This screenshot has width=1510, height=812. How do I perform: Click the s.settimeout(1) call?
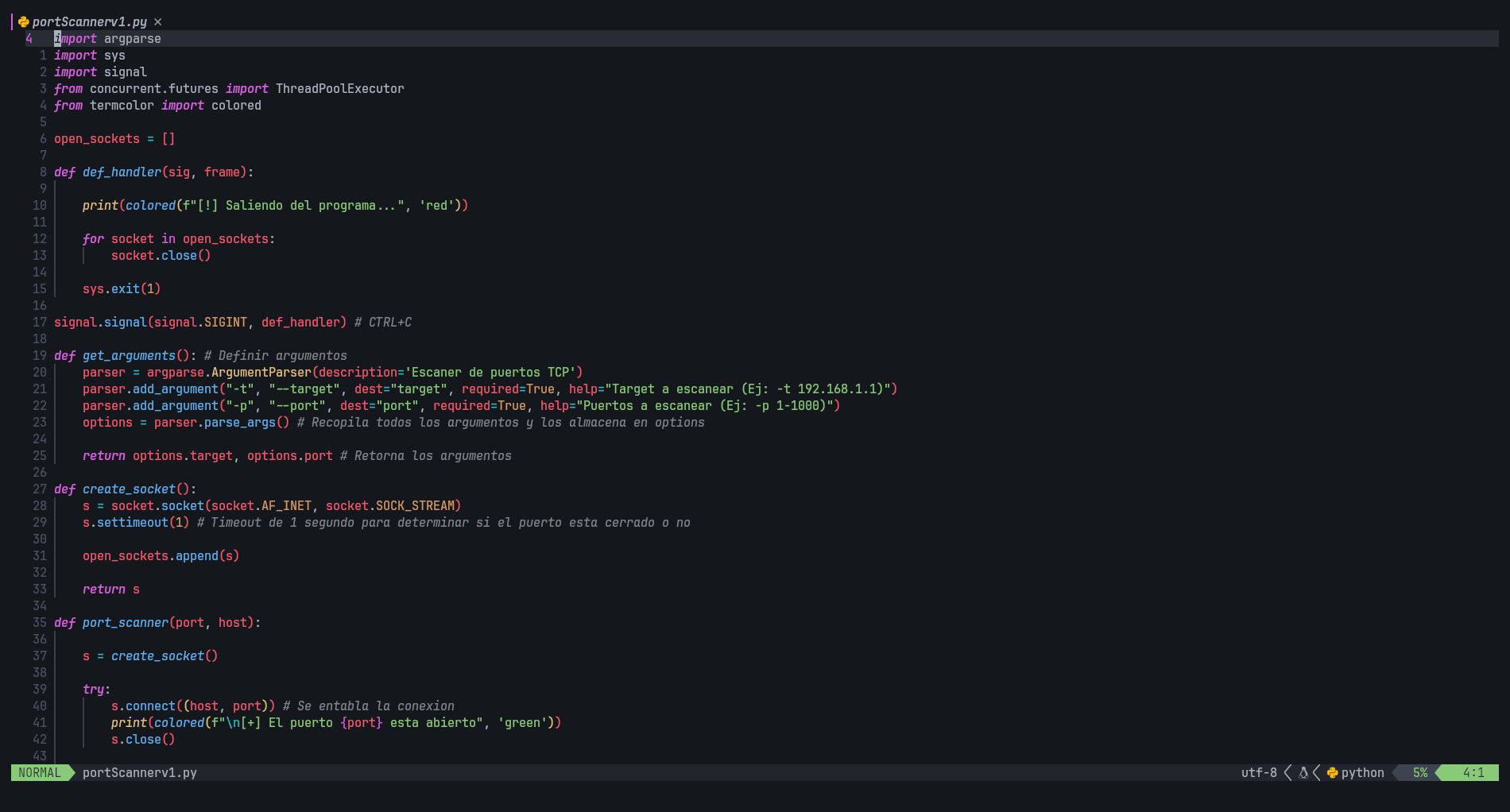tap(136, 522)
